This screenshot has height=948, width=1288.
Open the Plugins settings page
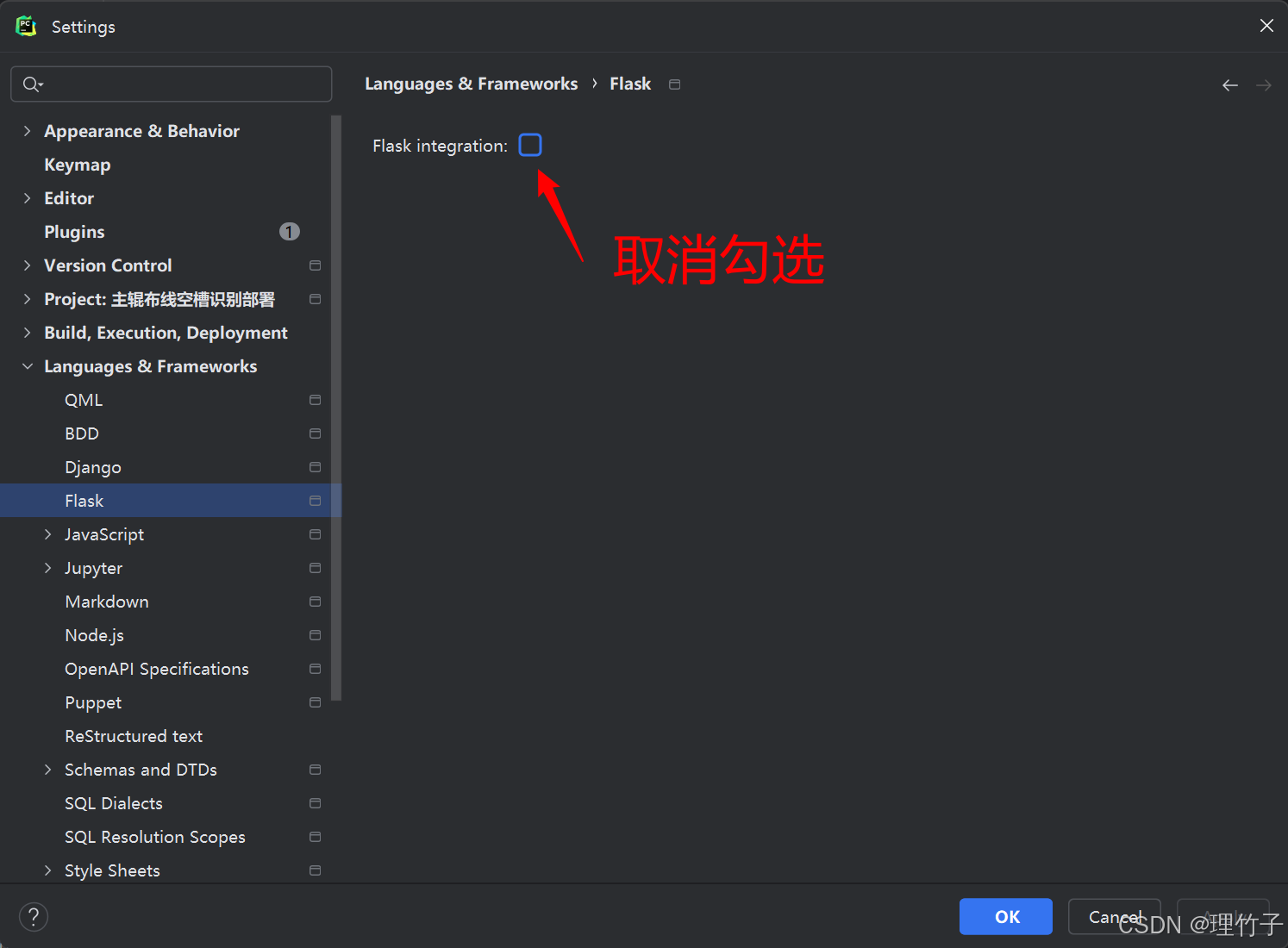click(74, 232)
